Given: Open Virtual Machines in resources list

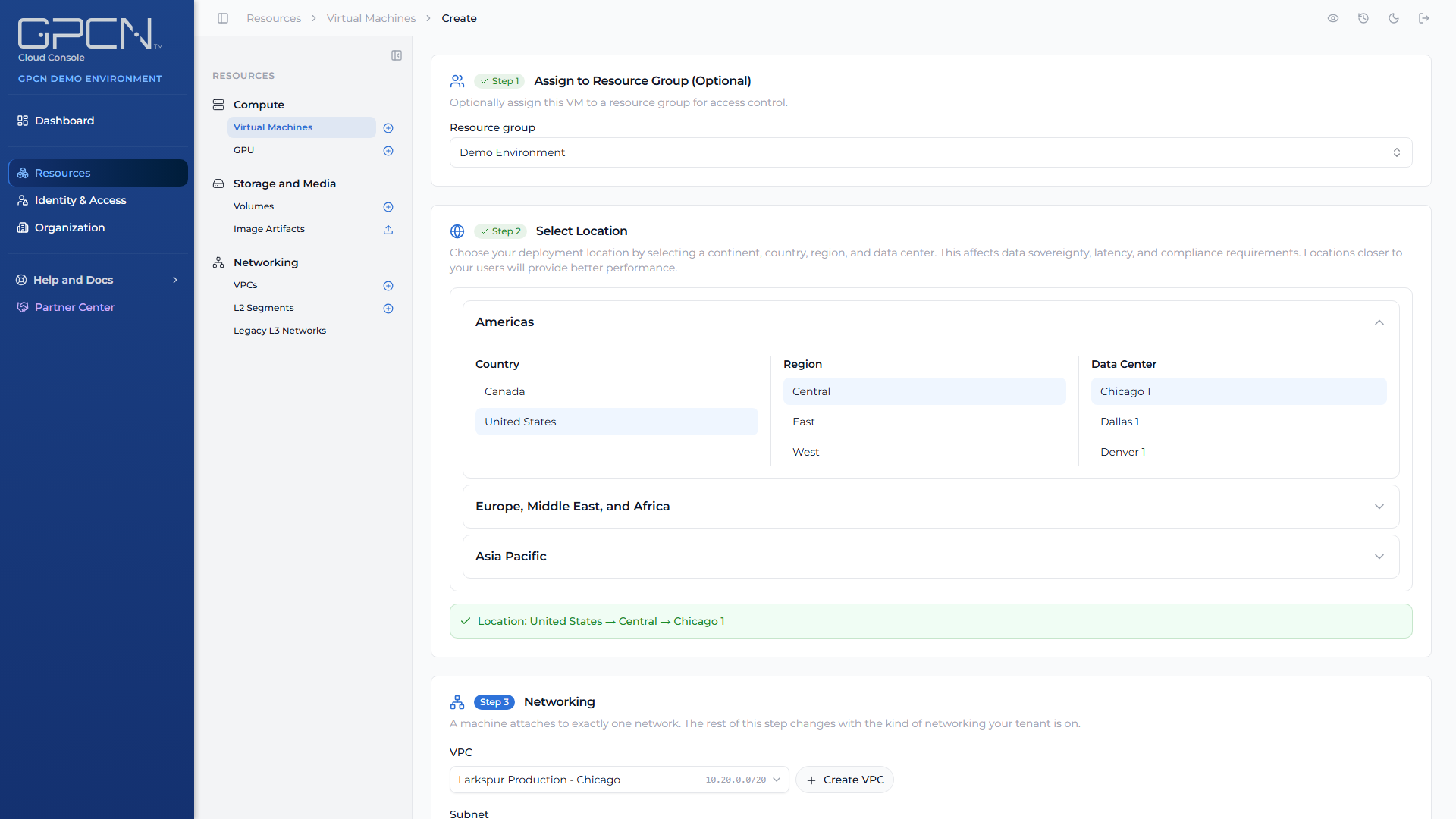Looking at the screenshot, I should pos(302,127).
